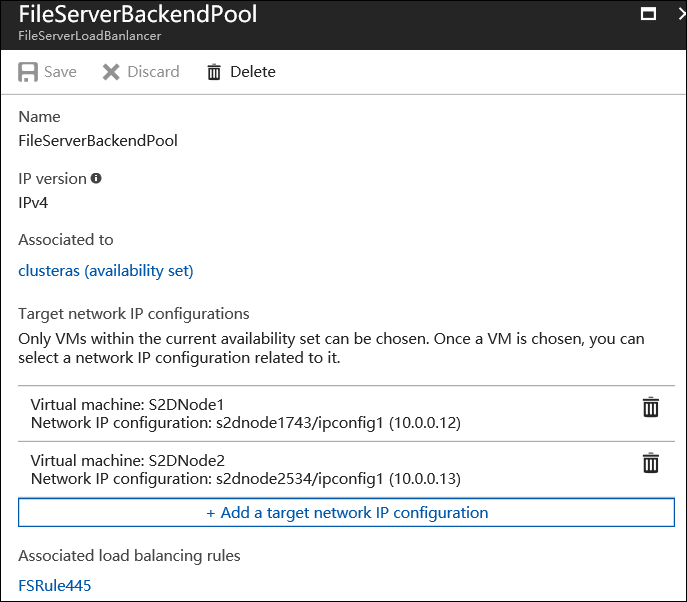The width and height of the screenshot is (687, 602).
Task: Close the FileServerBackendPool blade
Action: 680,14
